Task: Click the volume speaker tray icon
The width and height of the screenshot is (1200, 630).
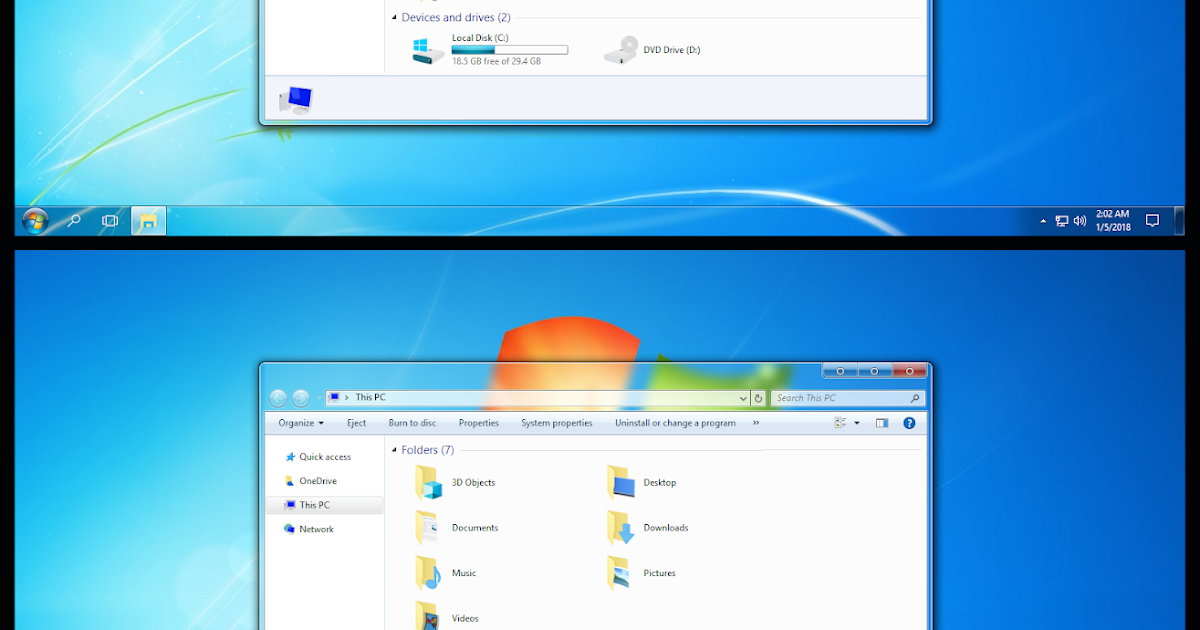Action: pyautogui.click(x=1080, y=221)
